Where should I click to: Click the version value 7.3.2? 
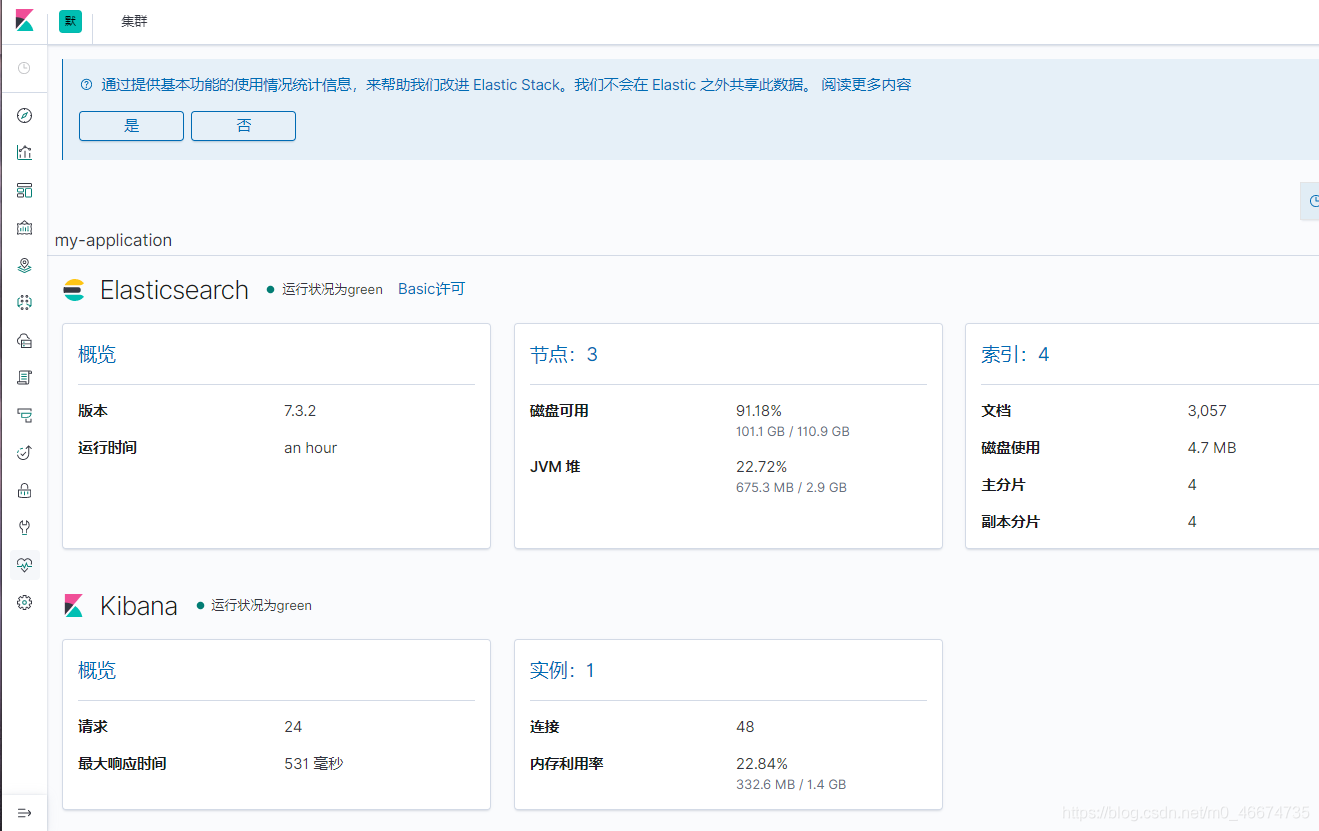[300, 411]
